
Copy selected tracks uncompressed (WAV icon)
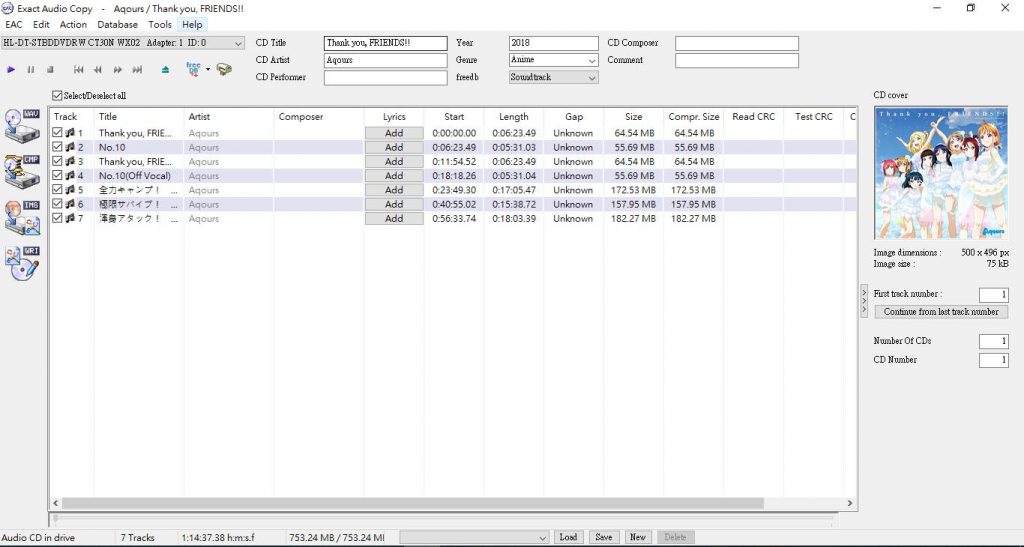click(x=23, y=126)
